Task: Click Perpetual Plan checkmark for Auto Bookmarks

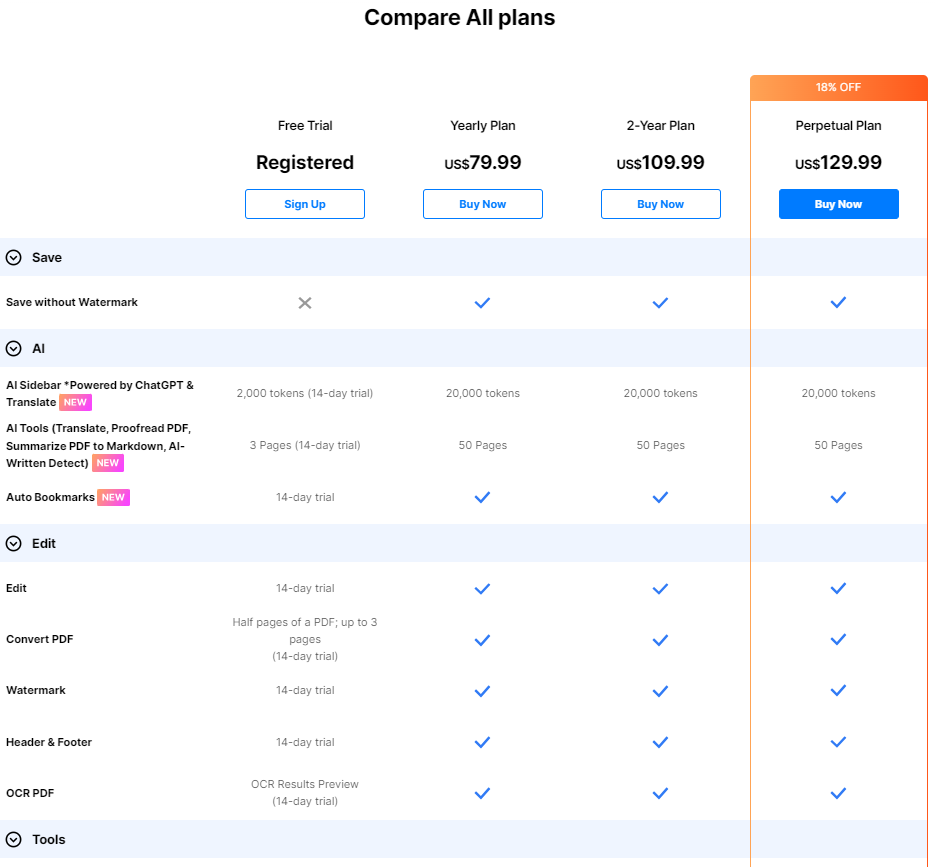Action: (838, 497)
